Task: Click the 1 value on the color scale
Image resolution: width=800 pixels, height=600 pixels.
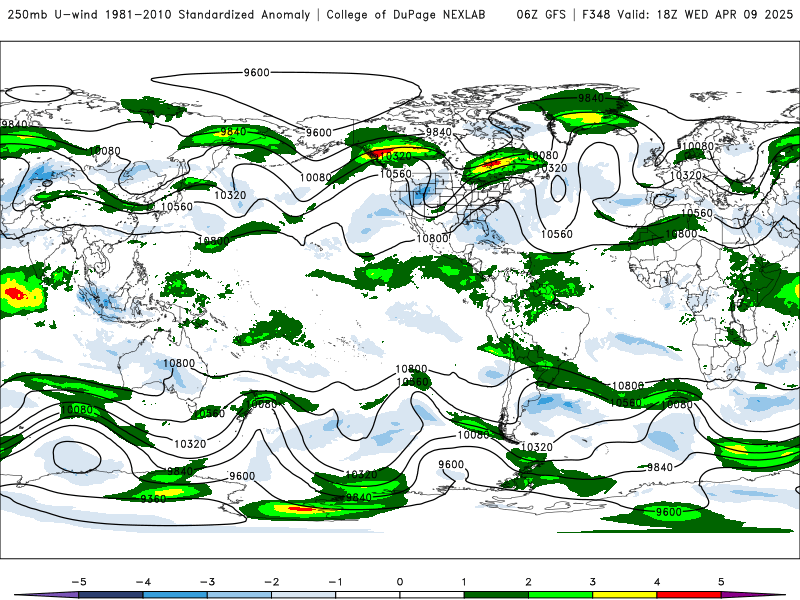Action: (x=464, y=582)
